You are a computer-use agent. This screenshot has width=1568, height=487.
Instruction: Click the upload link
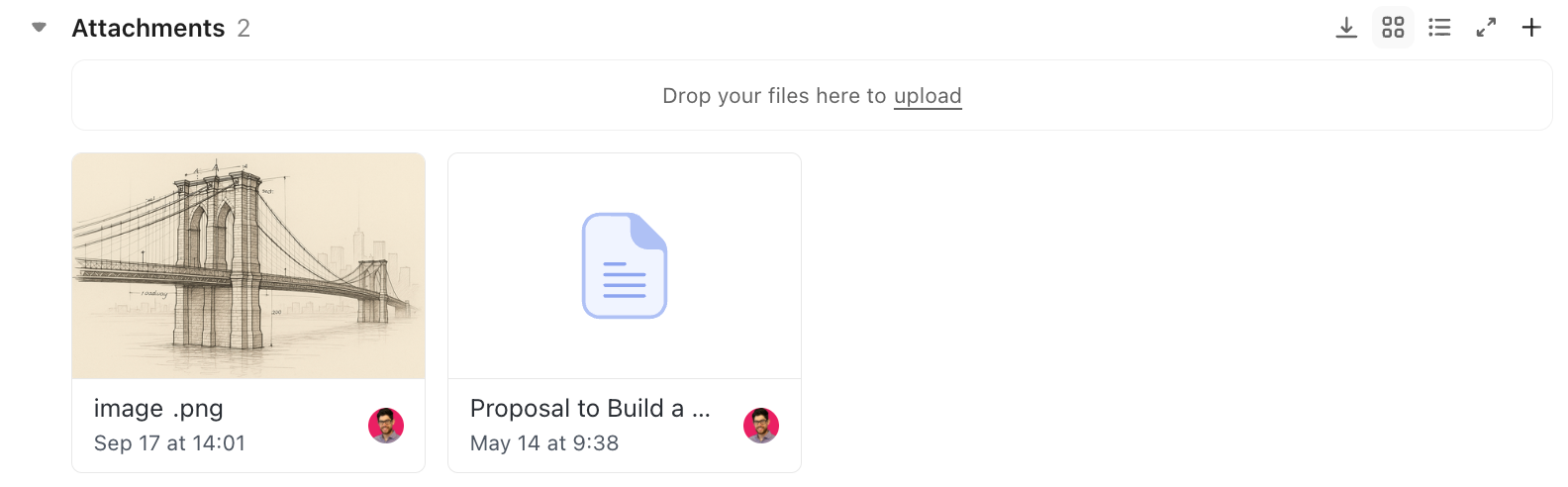pyautogui.click(x=928, y=96)
